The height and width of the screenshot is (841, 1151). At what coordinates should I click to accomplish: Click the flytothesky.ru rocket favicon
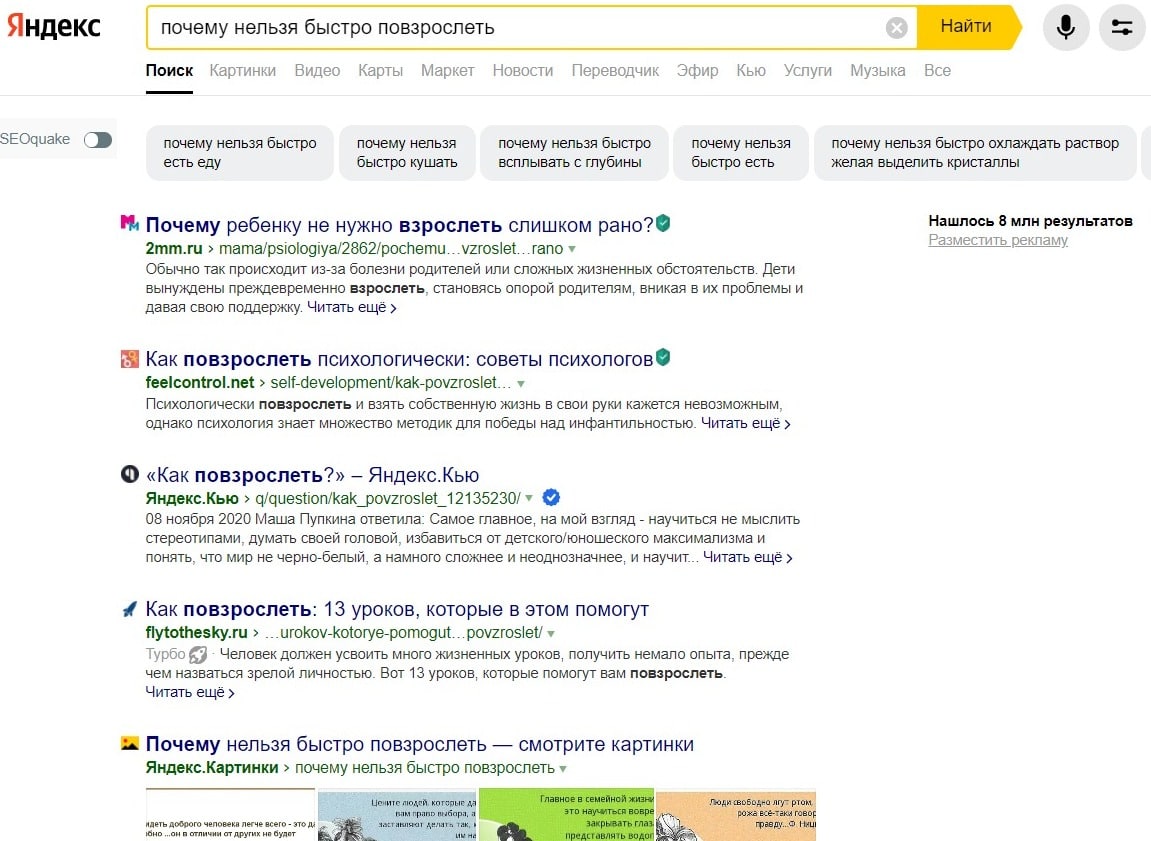pyautogui.click(x=129, y=608)
